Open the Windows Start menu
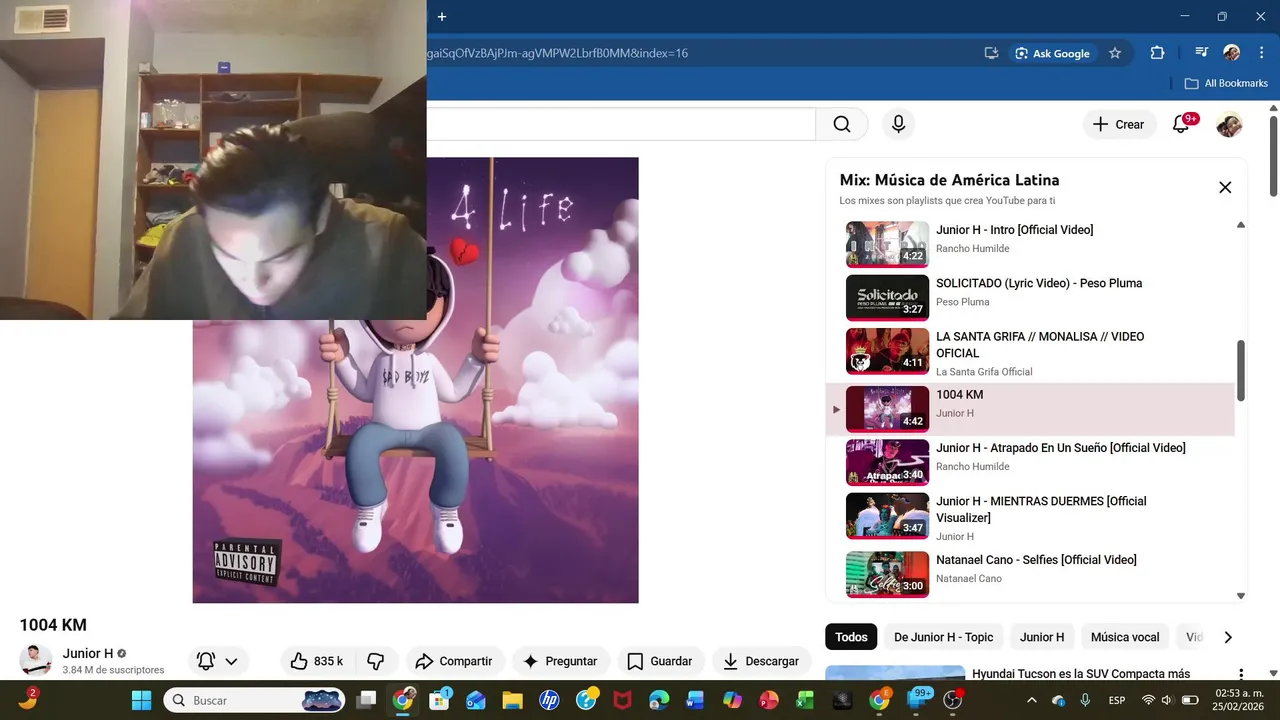The image size is (1280, 720). pyautogui.click(x=141, y=700)
